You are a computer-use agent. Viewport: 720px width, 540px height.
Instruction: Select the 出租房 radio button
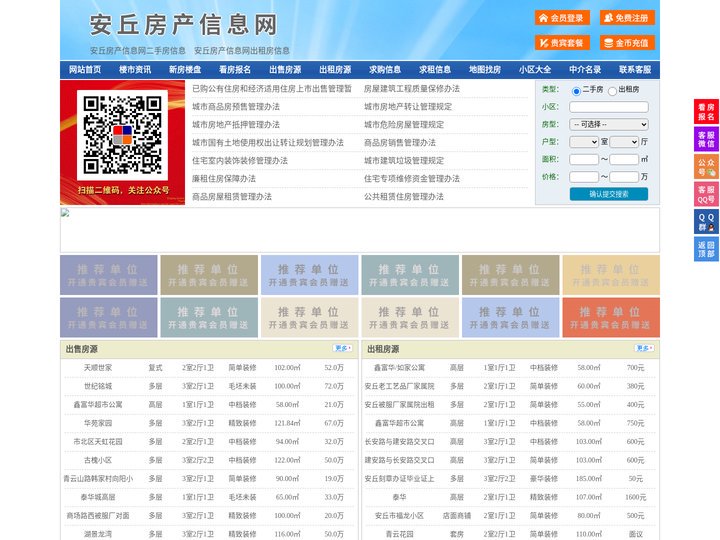(612, 91)
